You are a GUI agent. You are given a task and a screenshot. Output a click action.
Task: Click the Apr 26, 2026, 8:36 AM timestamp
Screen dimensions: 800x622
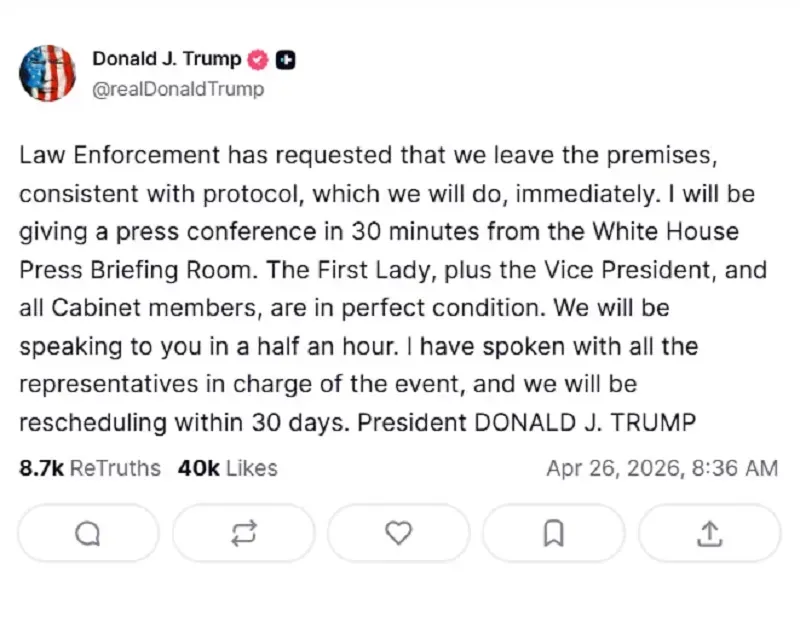tap(661, 468)
